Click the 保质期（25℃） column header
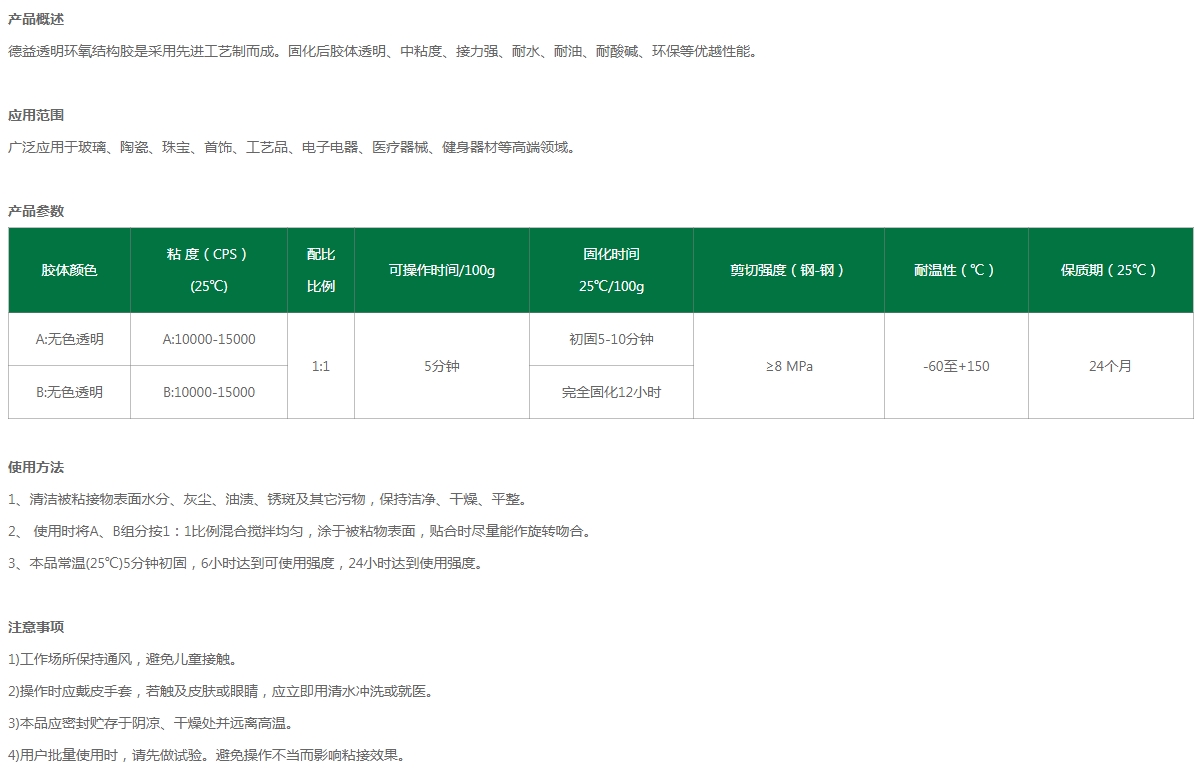 (1110, 270)
